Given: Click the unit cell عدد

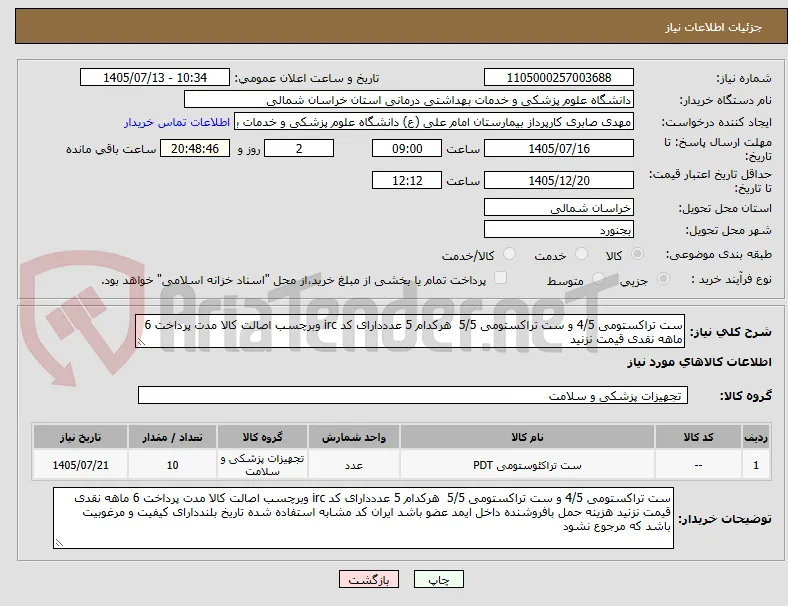Looking at the screenshot, I should click(x=354, y=465).
